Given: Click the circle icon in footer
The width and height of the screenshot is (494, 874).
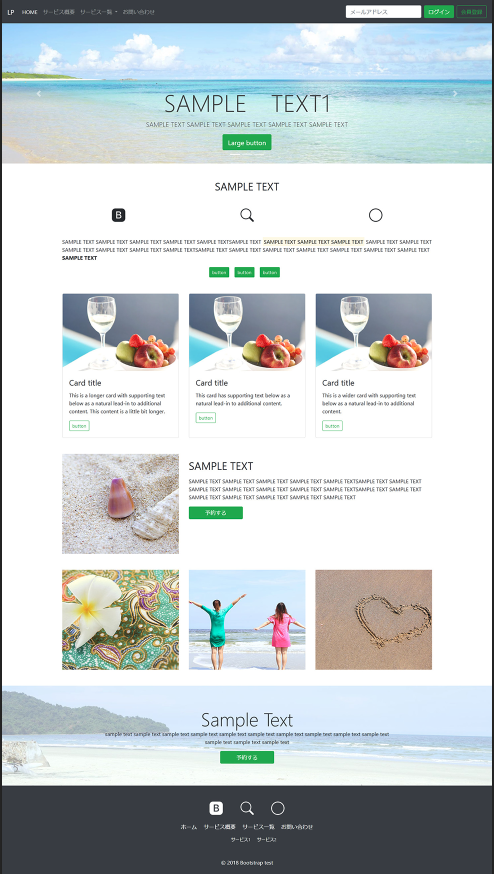Looking at the screenshot, I should pos(278,808).
